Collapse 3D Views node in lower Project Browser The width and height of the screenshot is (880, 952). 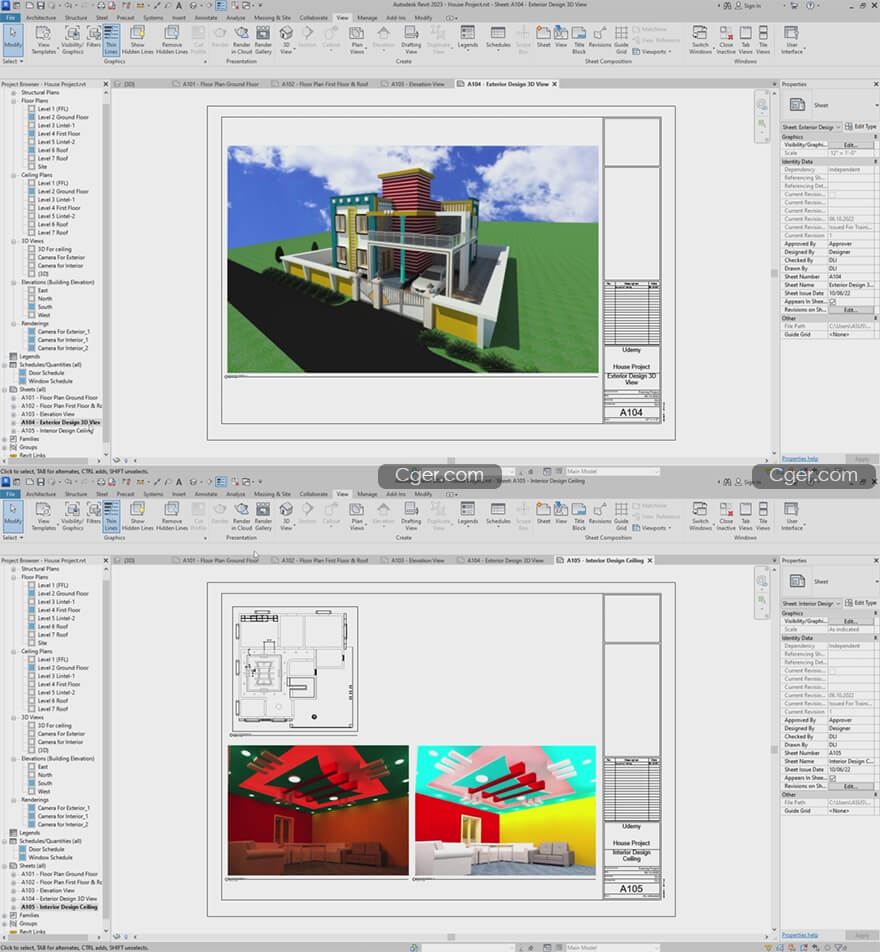(x=13, y=718)
